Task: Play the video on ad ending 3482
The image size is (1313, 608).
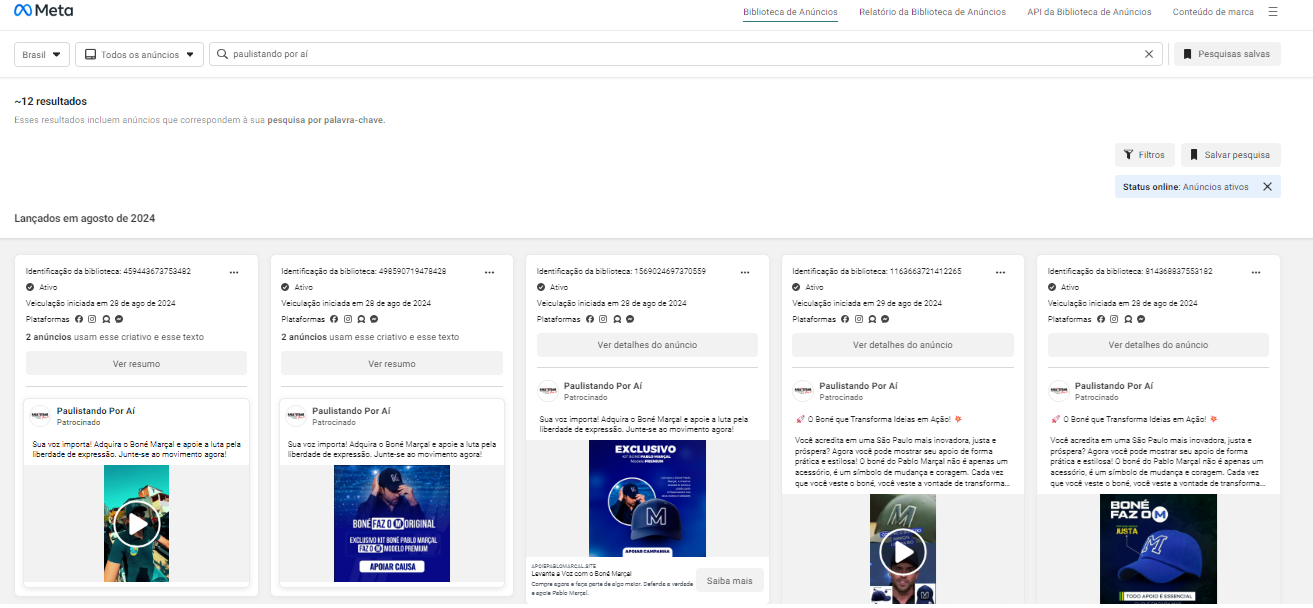Action: 137,523
